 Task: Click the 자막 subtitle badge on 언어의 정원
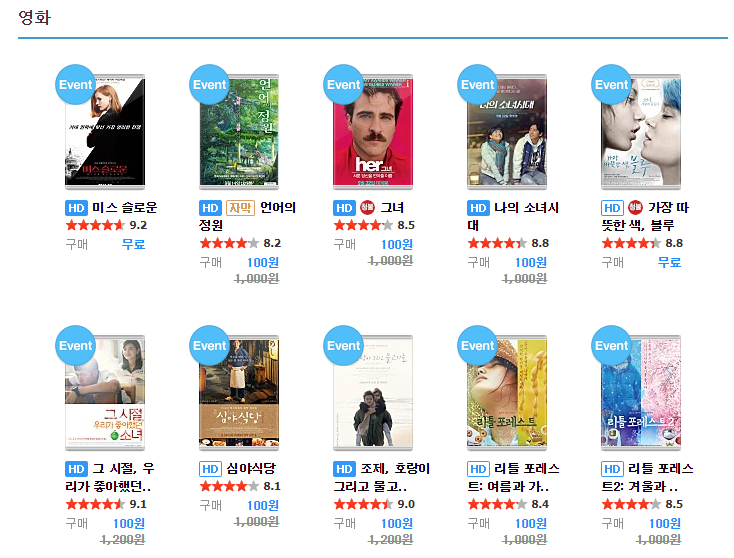(240, 208)
